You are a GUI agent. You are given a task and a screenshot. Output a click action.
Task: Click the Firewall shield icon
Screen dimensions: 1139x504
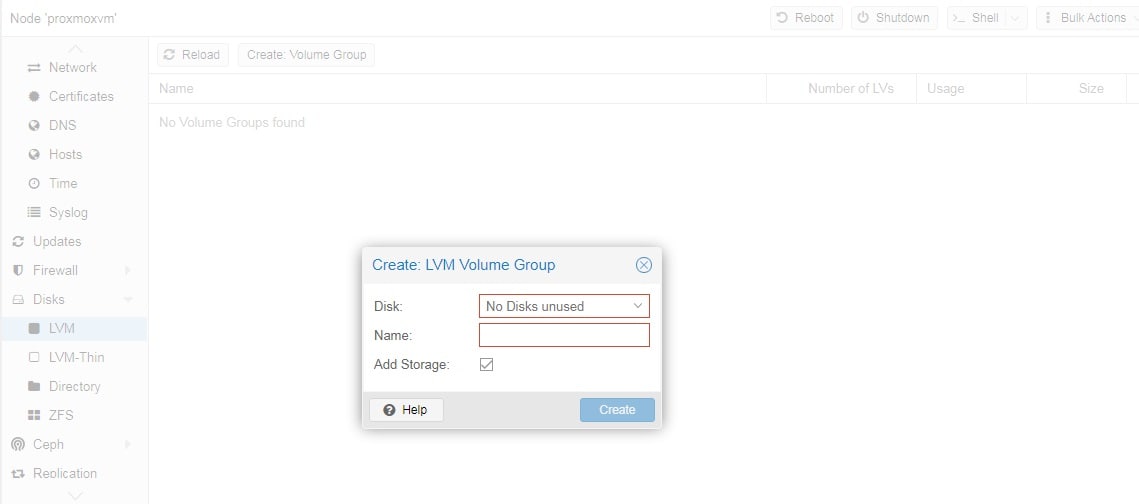pos(18,270)
